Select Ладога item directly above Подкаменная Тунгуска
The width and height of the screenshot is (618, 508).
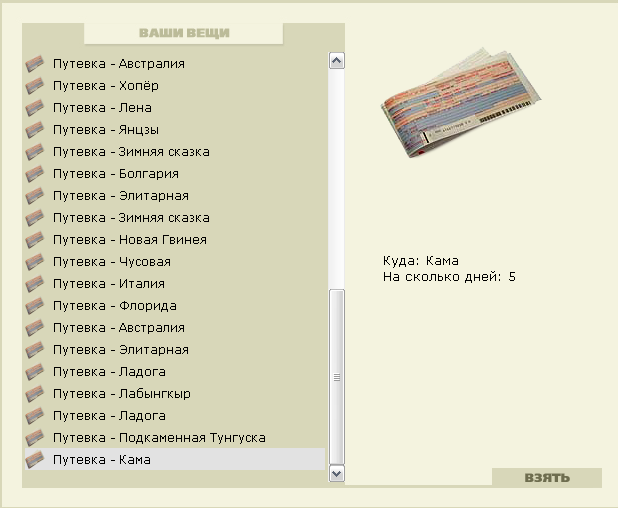[109, 416]
